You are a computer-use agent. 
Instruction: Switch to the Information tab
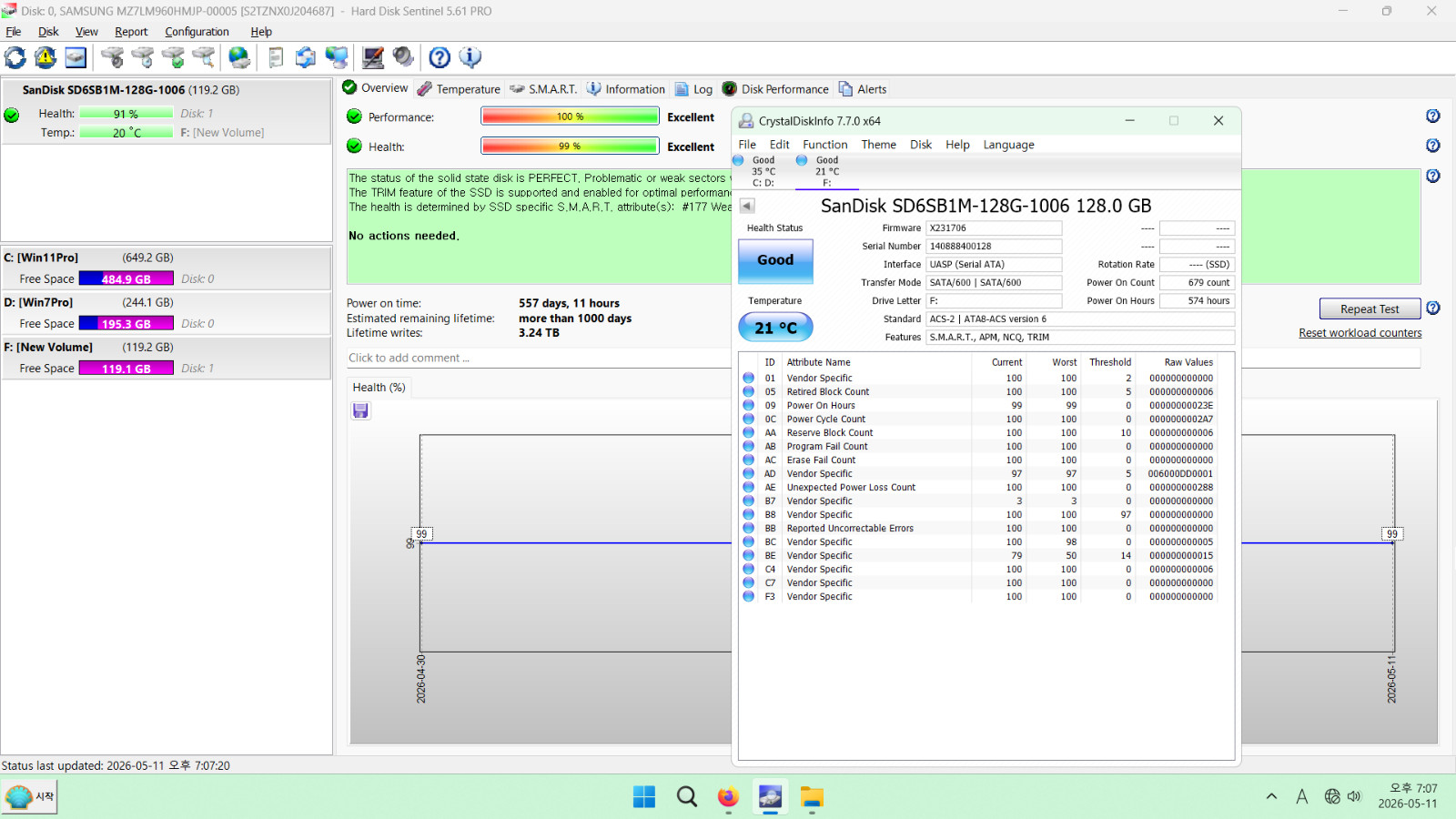click(x=626, y=89)
